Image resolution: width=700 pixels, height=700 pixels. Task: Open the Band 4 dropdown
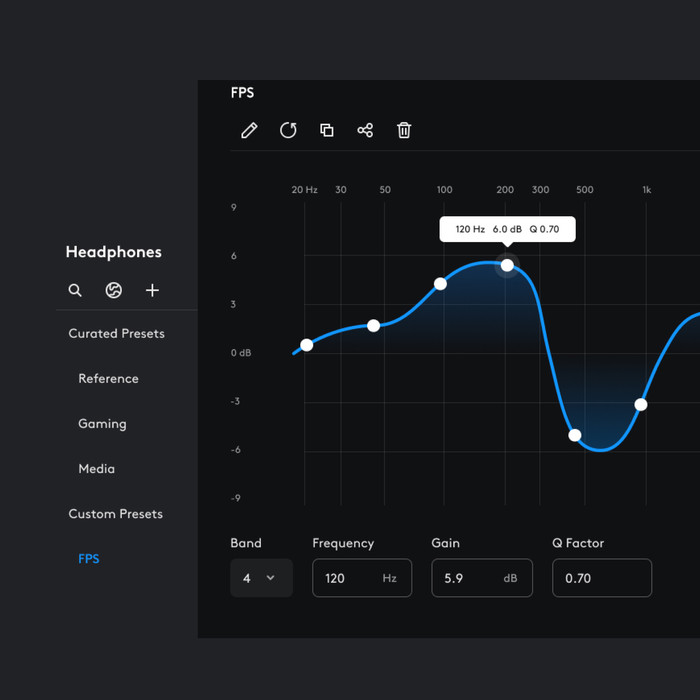tap(261, 578)
